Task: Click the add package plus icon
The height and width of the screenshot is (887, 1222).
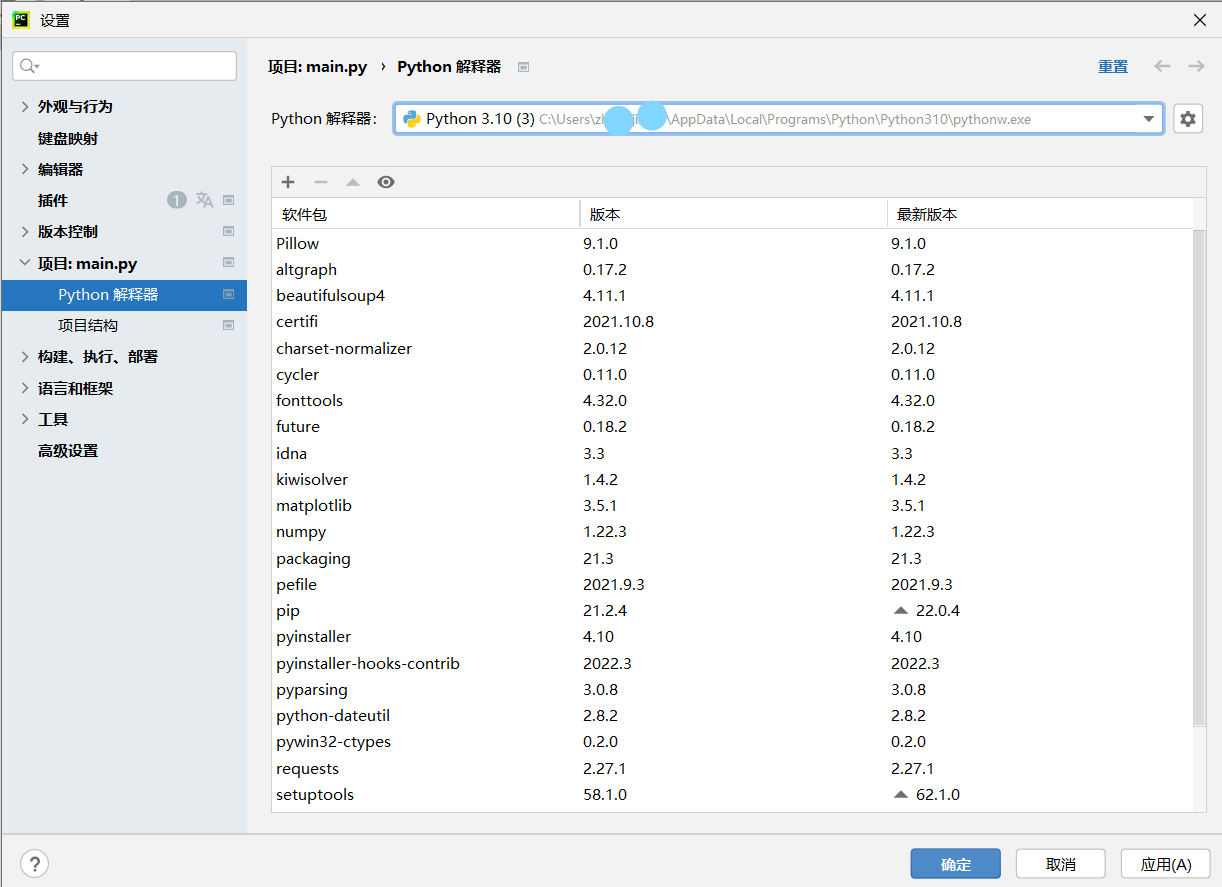Action: 288,182
